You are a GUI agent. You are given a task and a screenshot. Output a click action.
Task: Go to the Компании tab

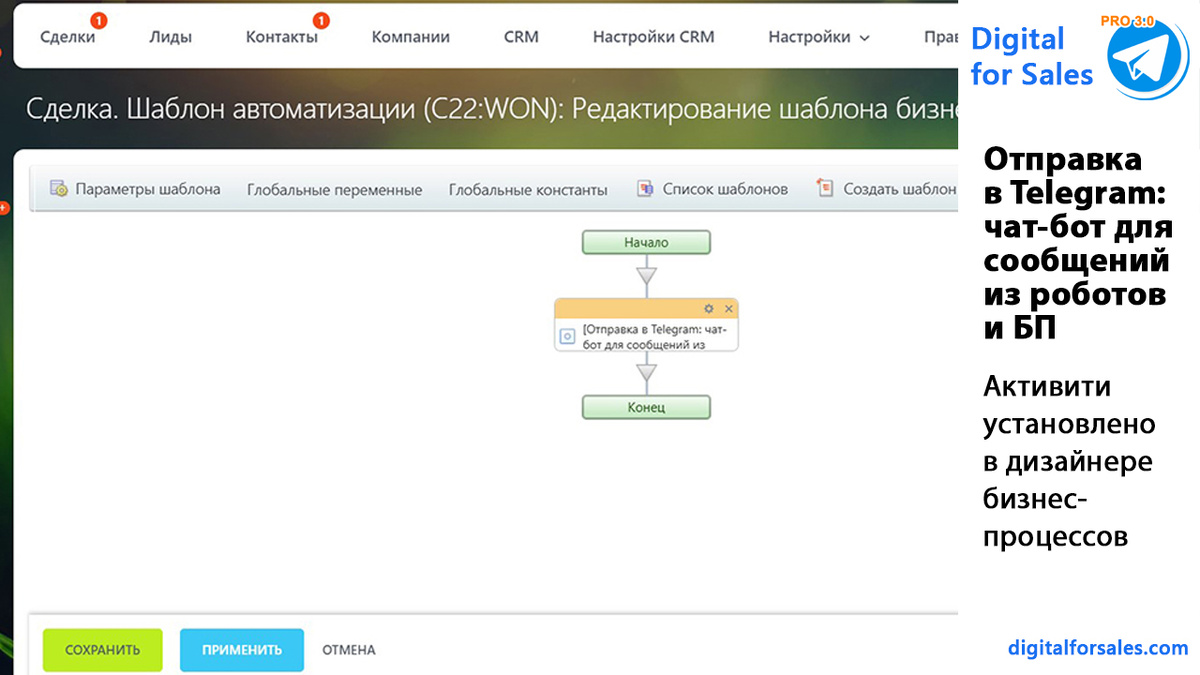(x=411, y=37)
